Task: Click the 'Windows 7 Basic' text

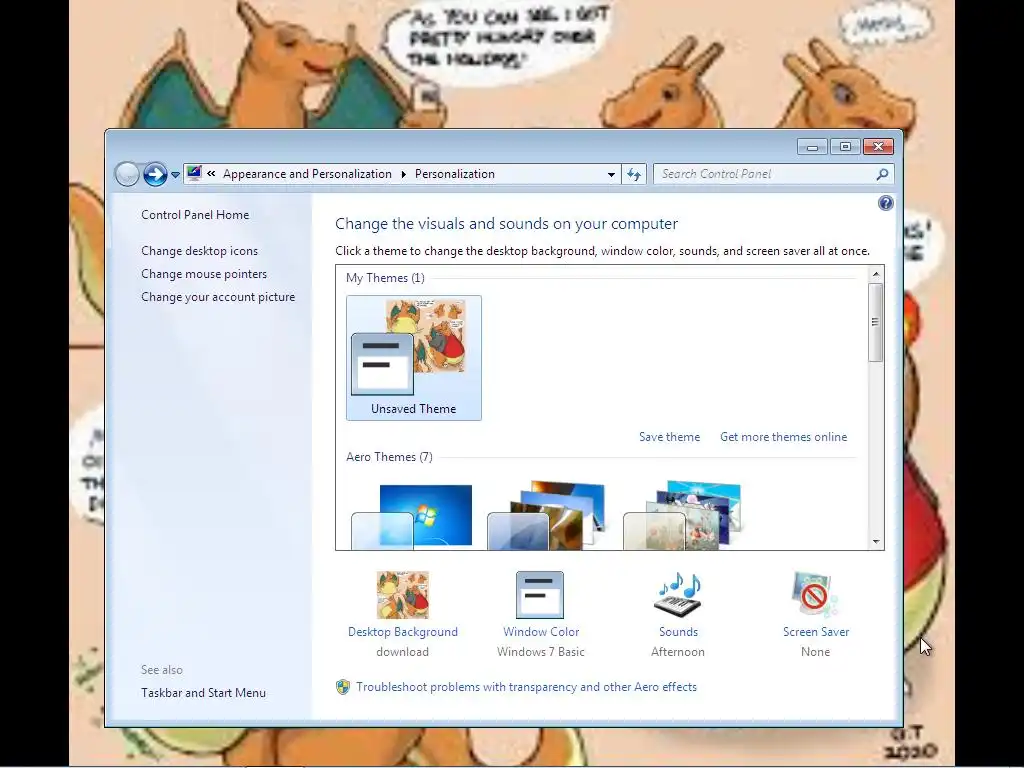Action: coord(541,652)
